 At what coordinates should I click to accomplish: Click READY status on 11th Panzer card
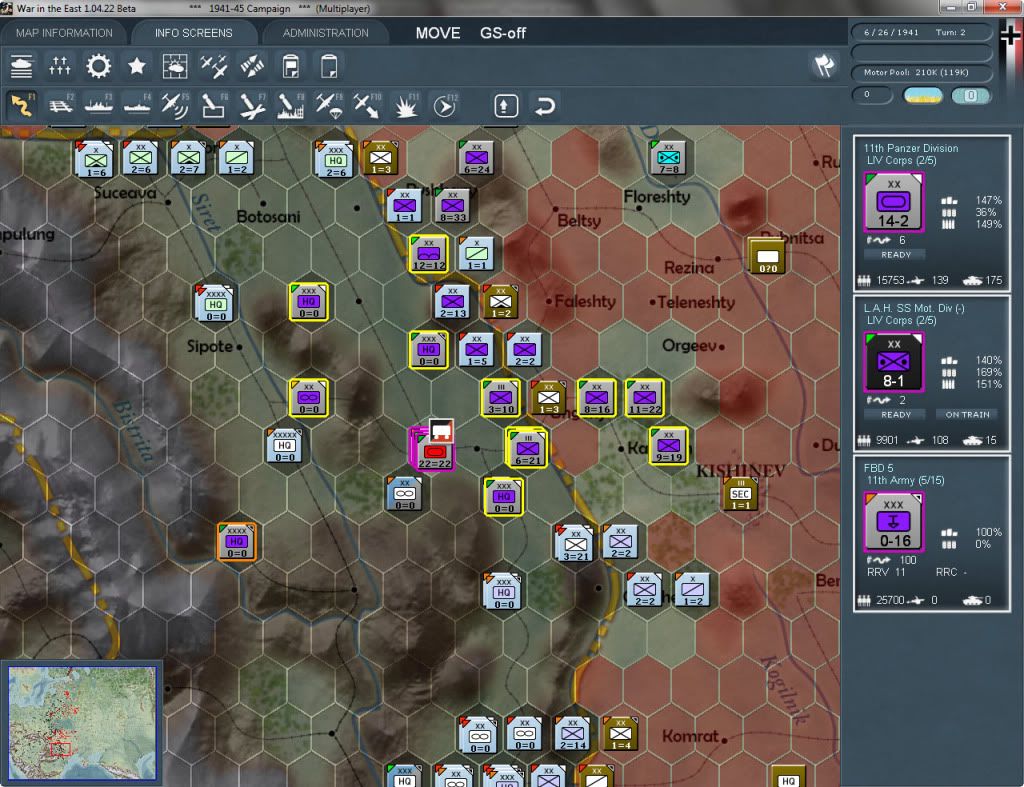coord(896,255)
